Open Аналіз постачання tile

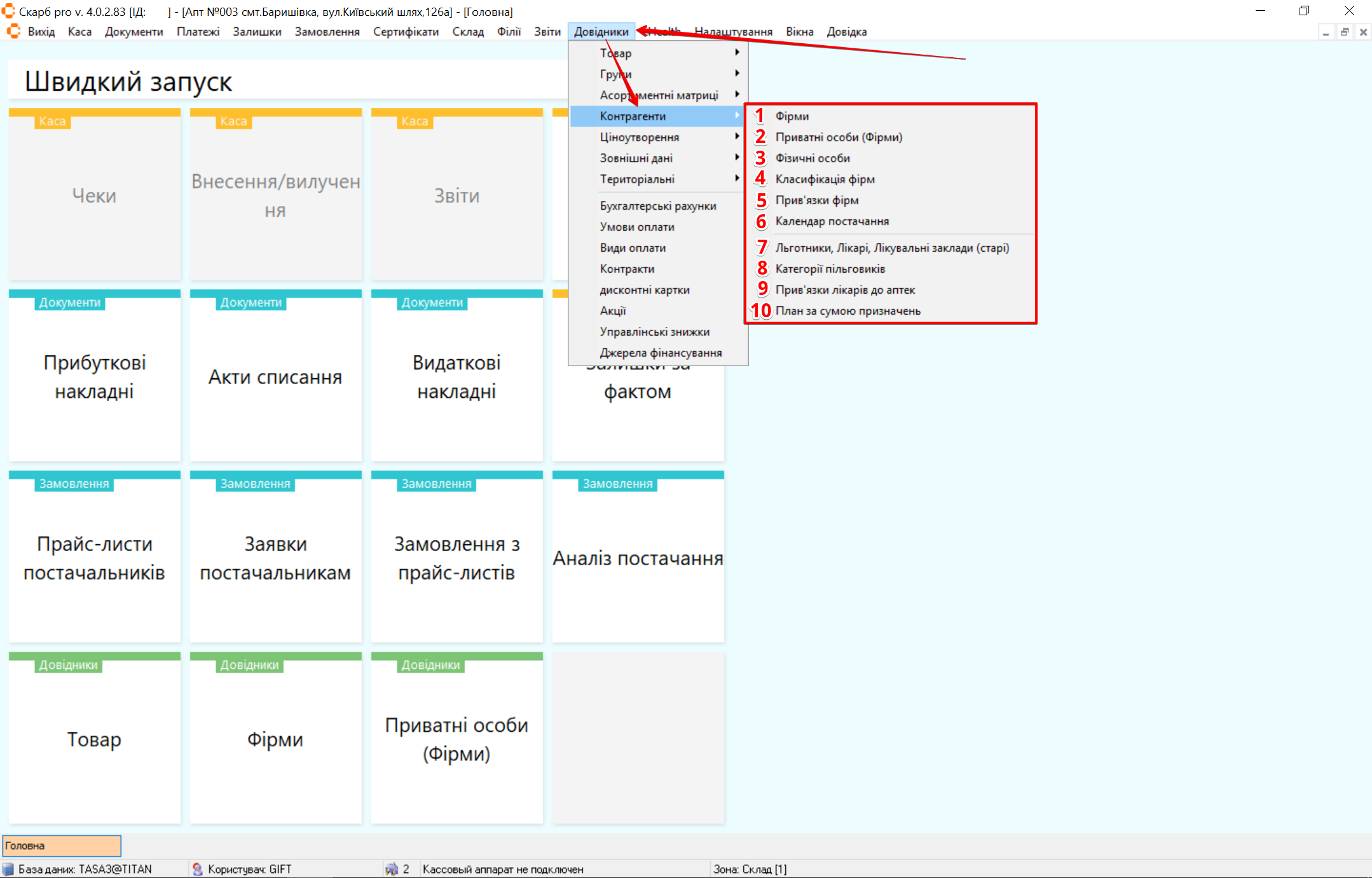pyautogui.click(x=638, y=558)
